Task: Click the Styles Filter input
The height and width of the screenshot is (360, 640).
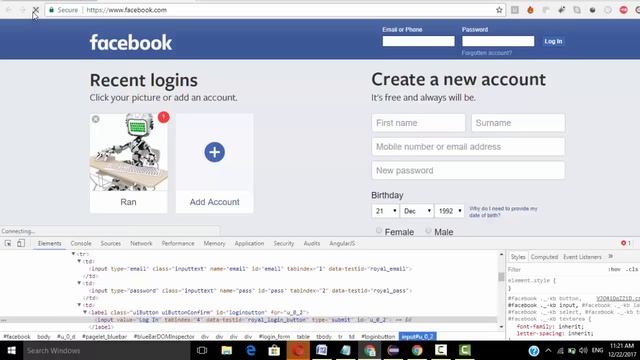Action: (x=555, y=269)
